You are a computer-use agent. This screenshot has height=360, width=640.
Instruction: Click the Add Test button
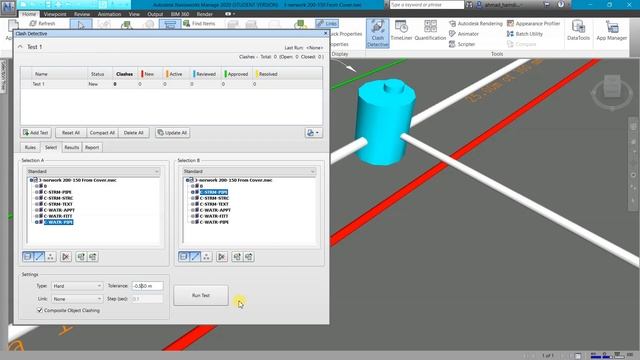(36, 133)
